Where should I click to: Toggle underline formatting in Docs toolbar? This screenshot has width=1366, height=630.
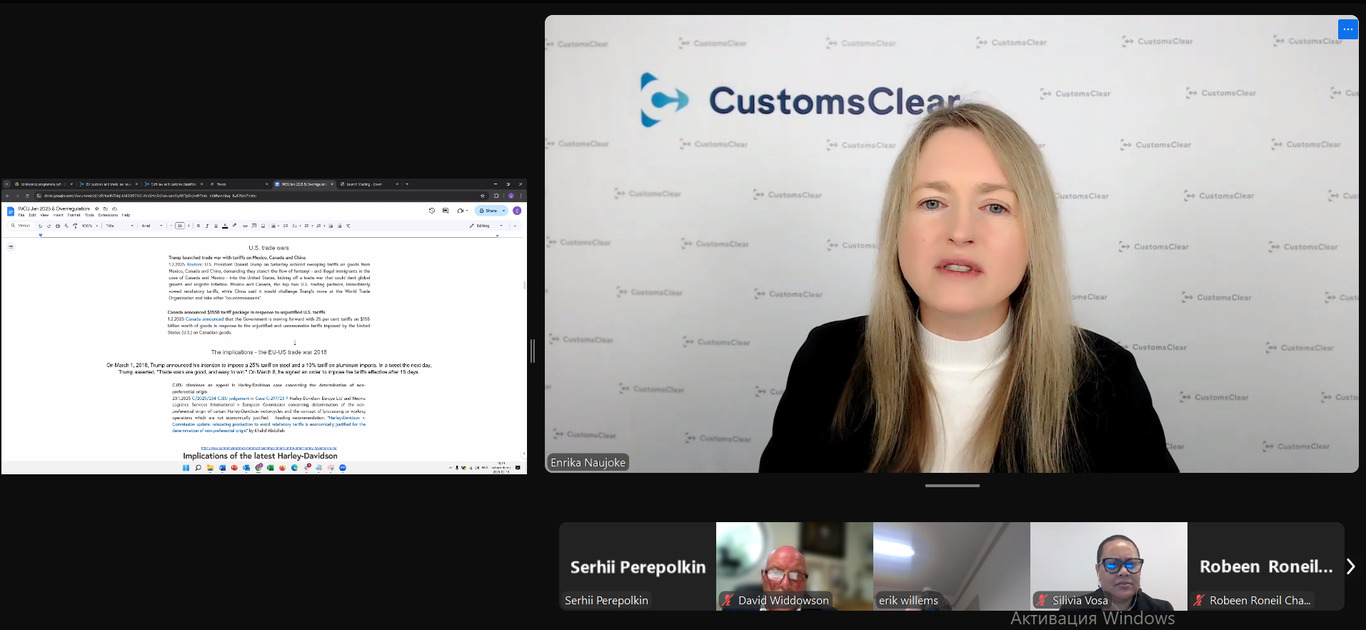(x=216, y=226)
